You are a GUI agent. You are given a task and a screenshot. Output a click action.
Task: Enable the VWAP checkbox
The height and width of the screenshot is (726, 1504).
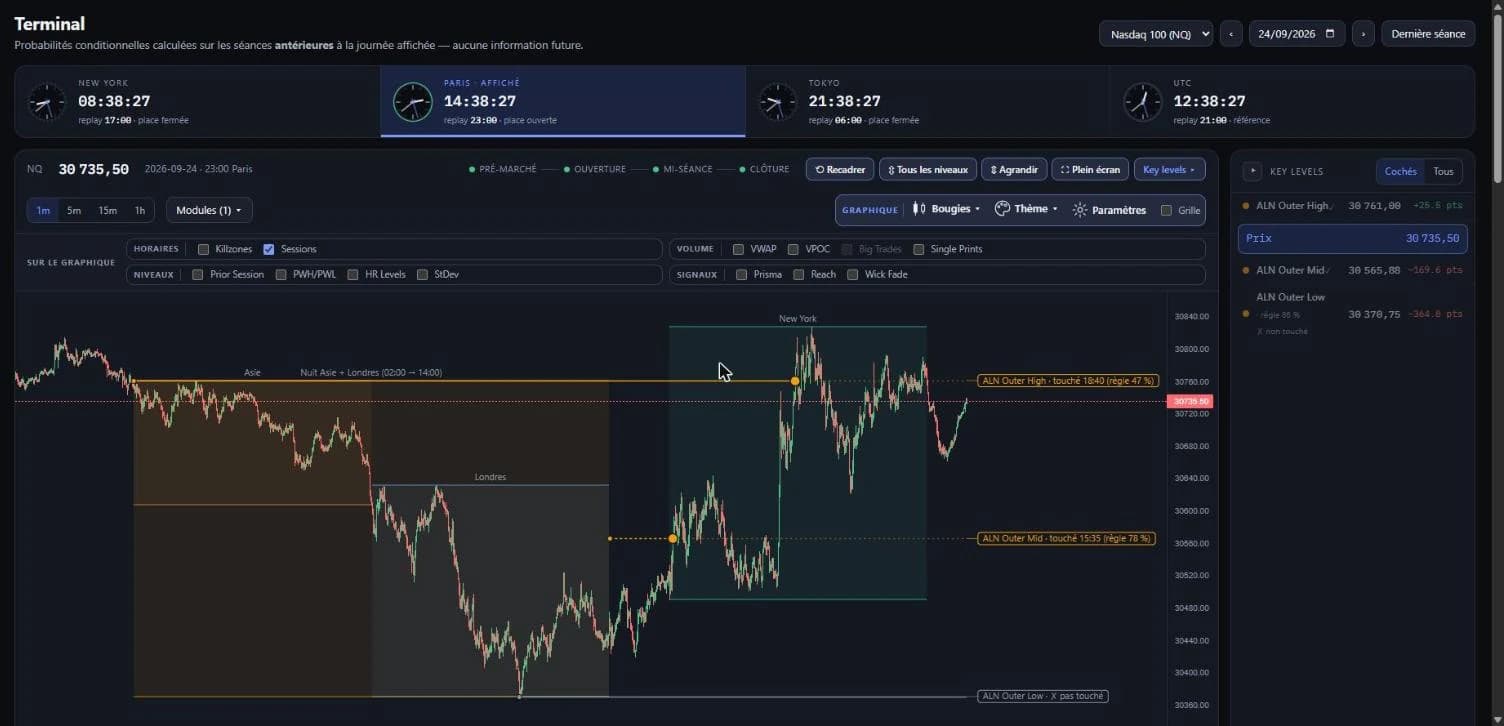(738, 249)
